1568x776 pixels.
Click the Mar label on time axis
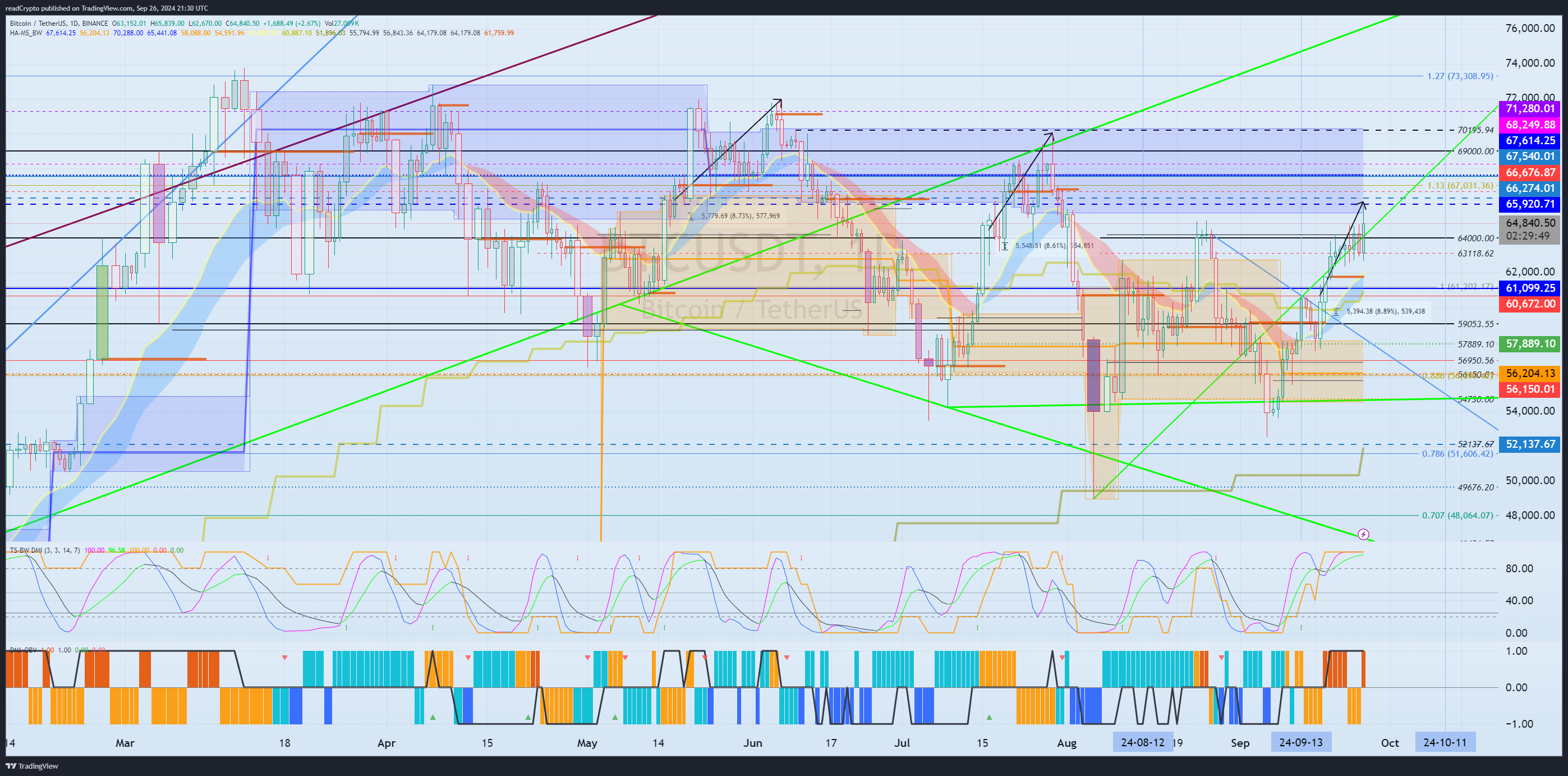[125, 743]
